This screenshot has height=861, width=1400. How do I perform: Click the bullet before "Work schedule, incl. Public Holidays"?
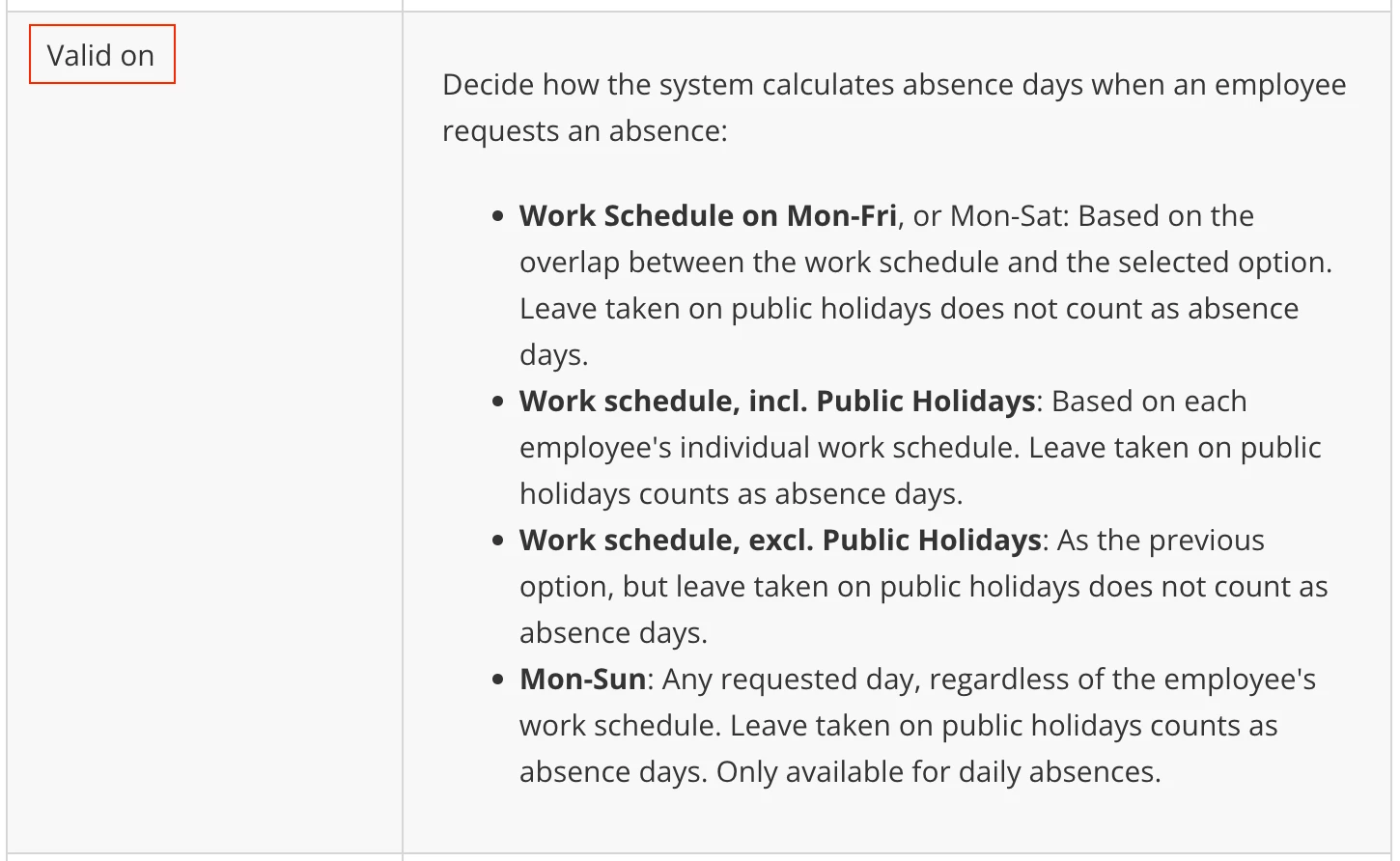click(498, 402)
